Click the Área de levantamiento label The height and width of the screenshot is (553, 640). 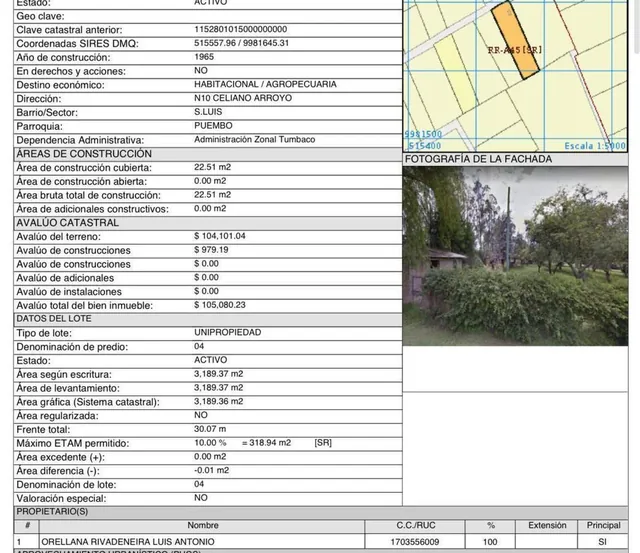coord(68,389)
